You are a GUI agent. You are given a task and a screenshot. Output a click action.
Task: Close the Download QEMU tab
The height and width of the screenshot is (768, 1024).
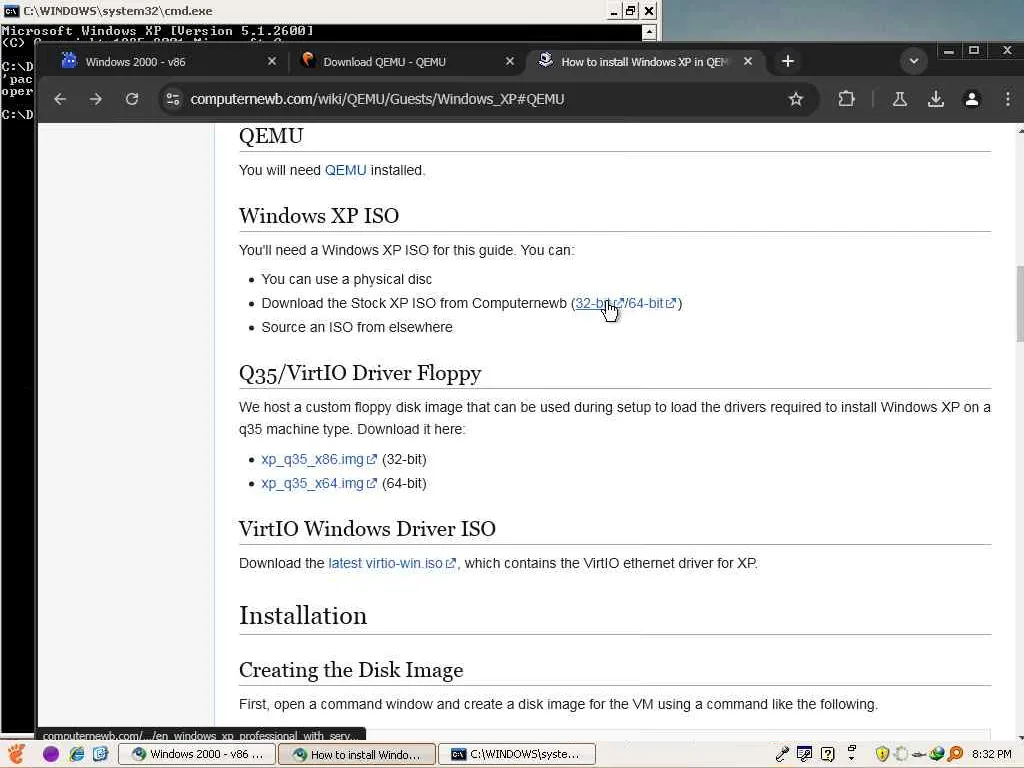pos(510,61)
